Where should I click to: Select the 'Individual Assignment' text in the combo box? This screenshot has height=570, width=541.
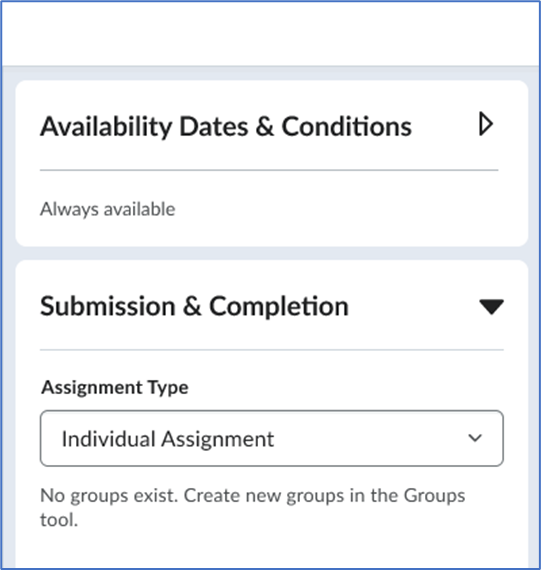tap(168, 439)
